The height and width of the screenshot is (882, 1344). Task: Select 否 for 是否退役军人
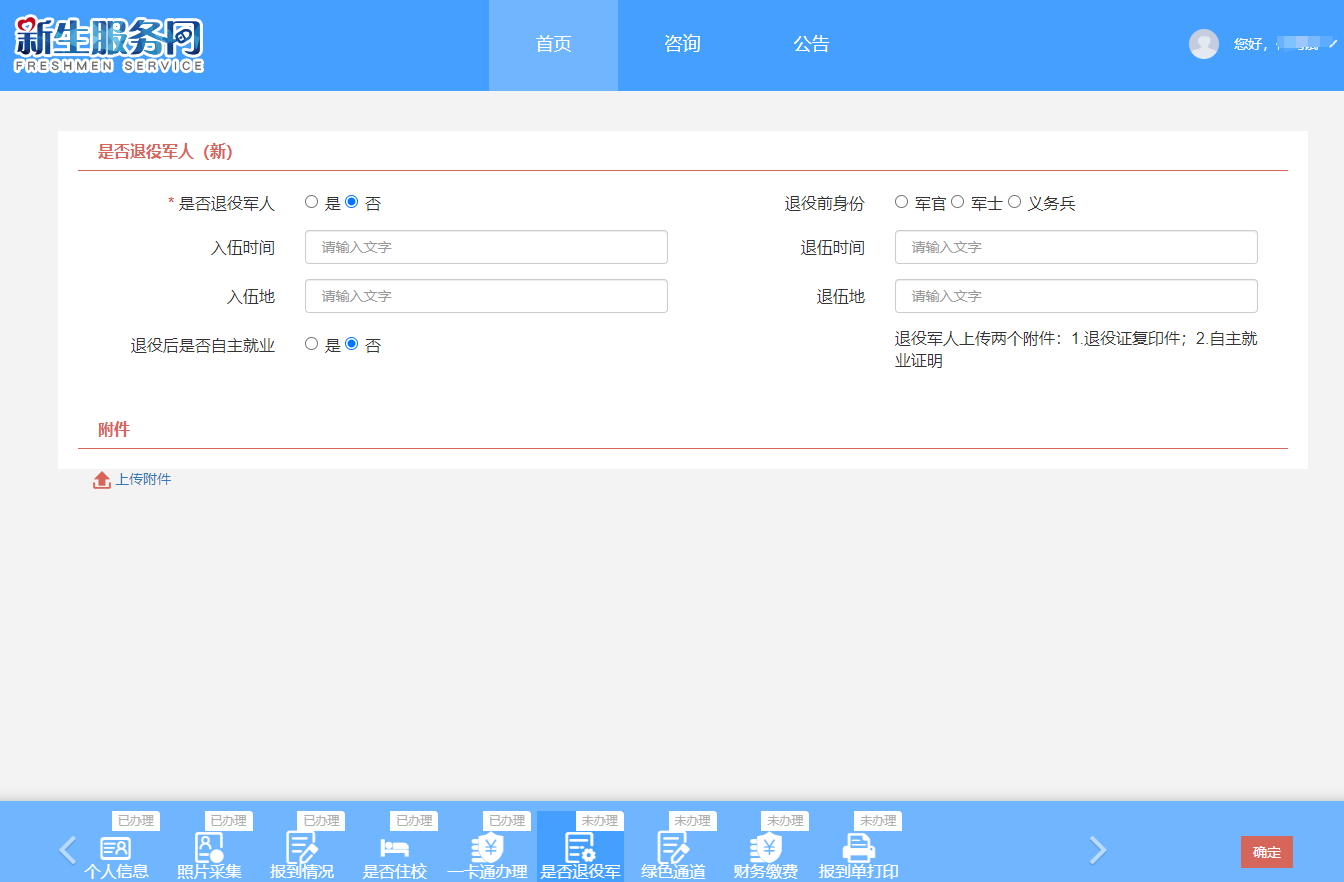[352, 202]
